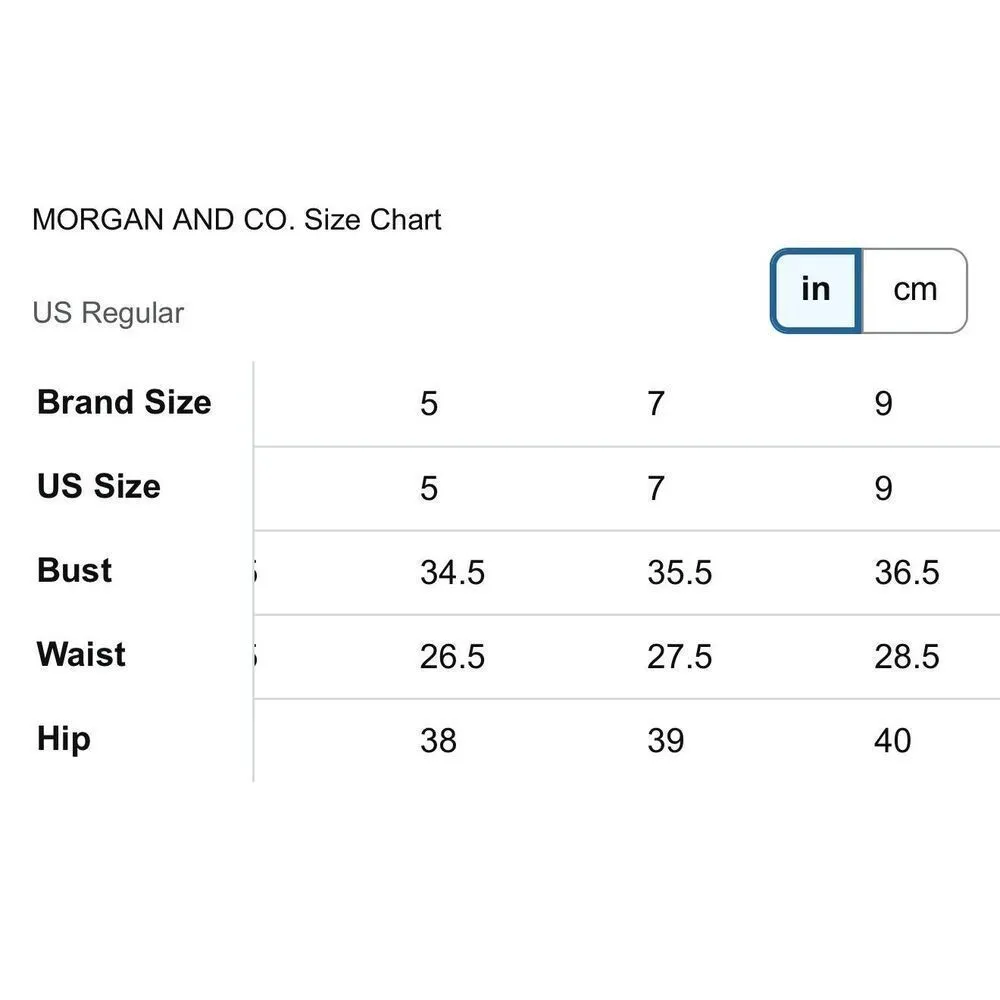Switch measurement units to inches
Screen dimensions: 1000x1000
click(x=815, y=290)
